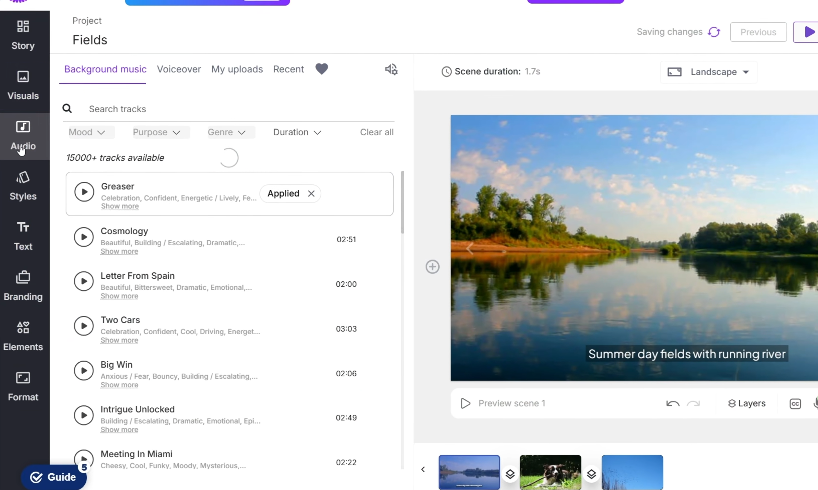Switch to My uploads tab
The width and height of the screenshot is (818, 490).
237,69
